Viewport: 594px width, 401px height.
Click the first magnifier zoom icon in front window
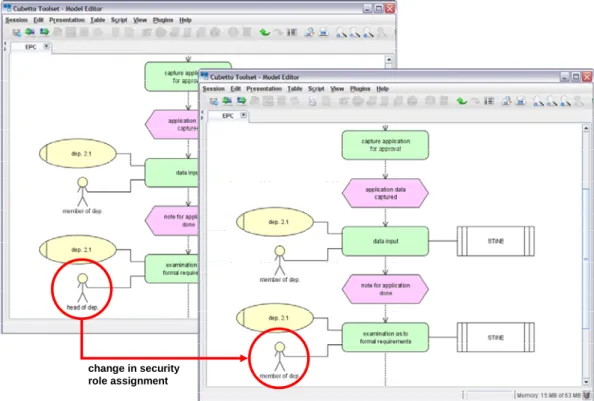coord(538,101)
